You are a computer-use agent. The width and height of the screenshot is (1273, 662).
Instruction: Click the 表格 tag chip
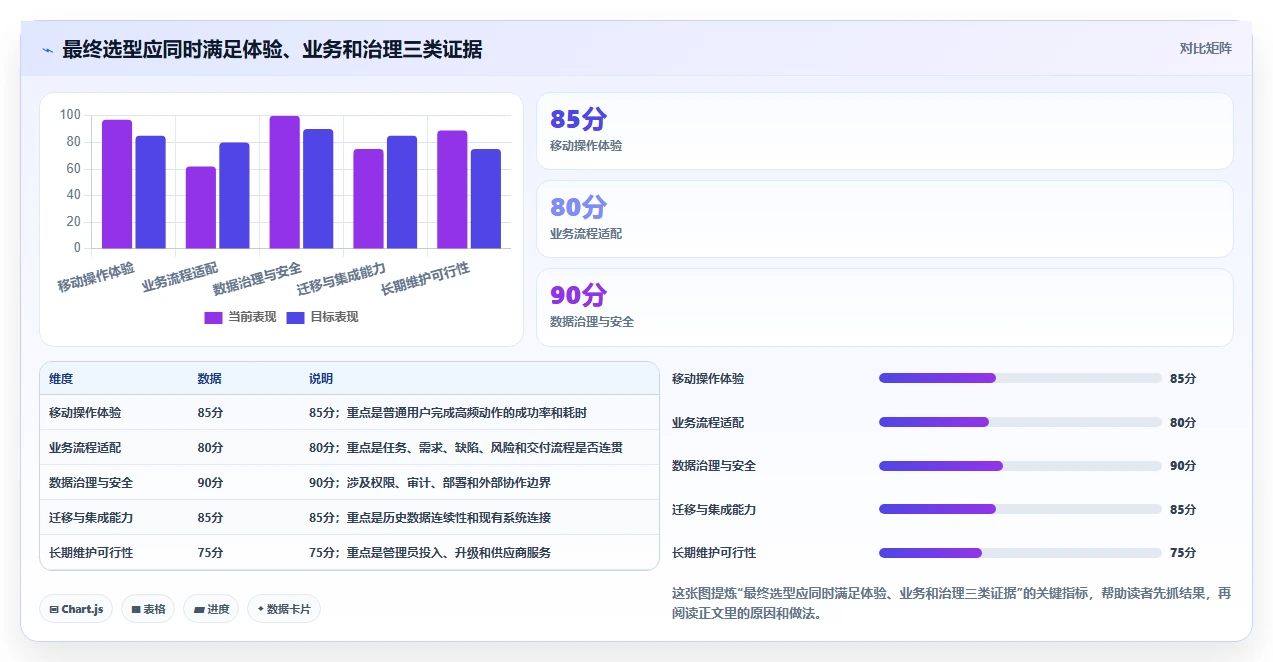148,609
